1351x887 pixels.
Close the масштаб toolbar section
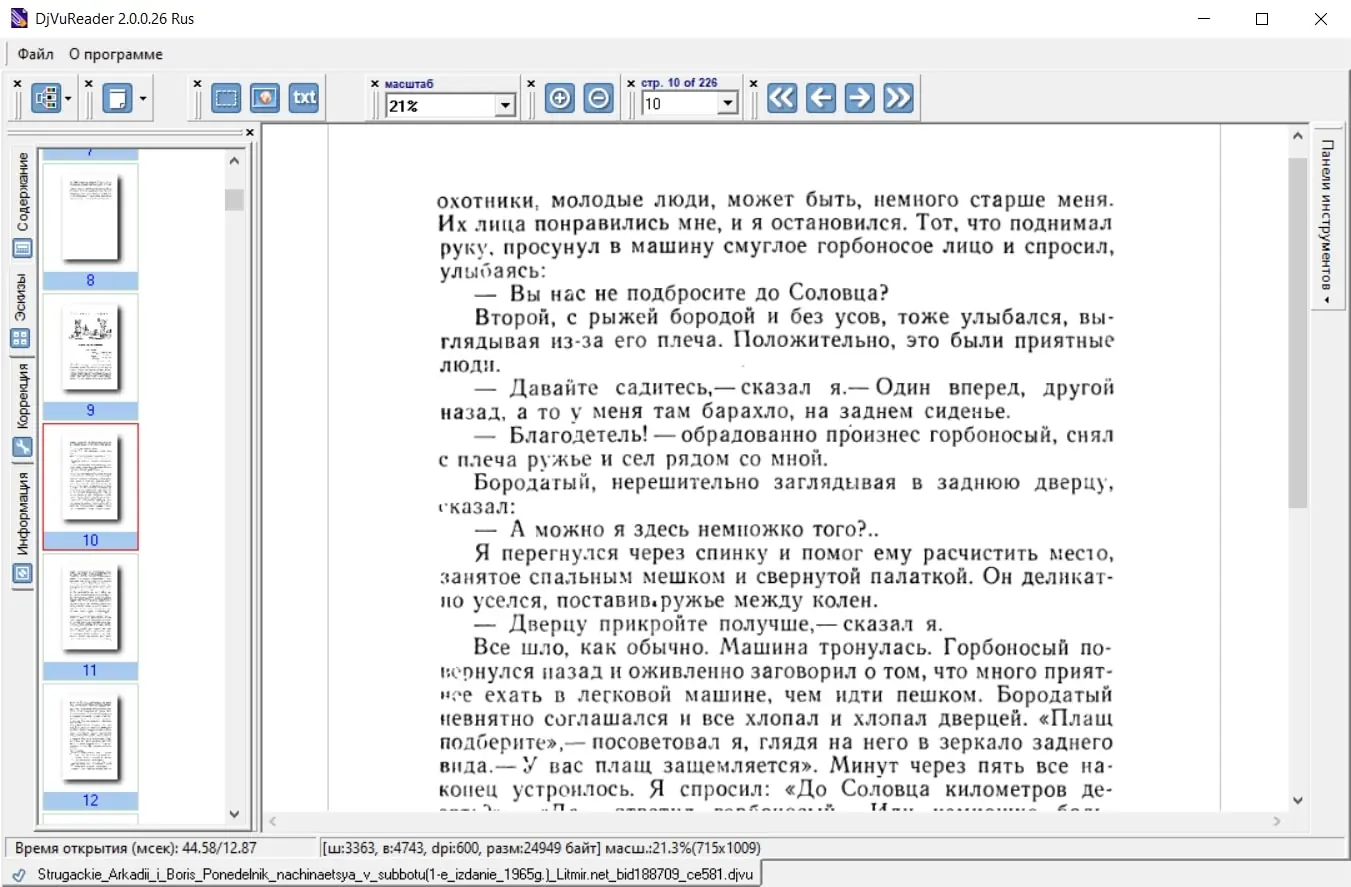click(x=375, y=84)
